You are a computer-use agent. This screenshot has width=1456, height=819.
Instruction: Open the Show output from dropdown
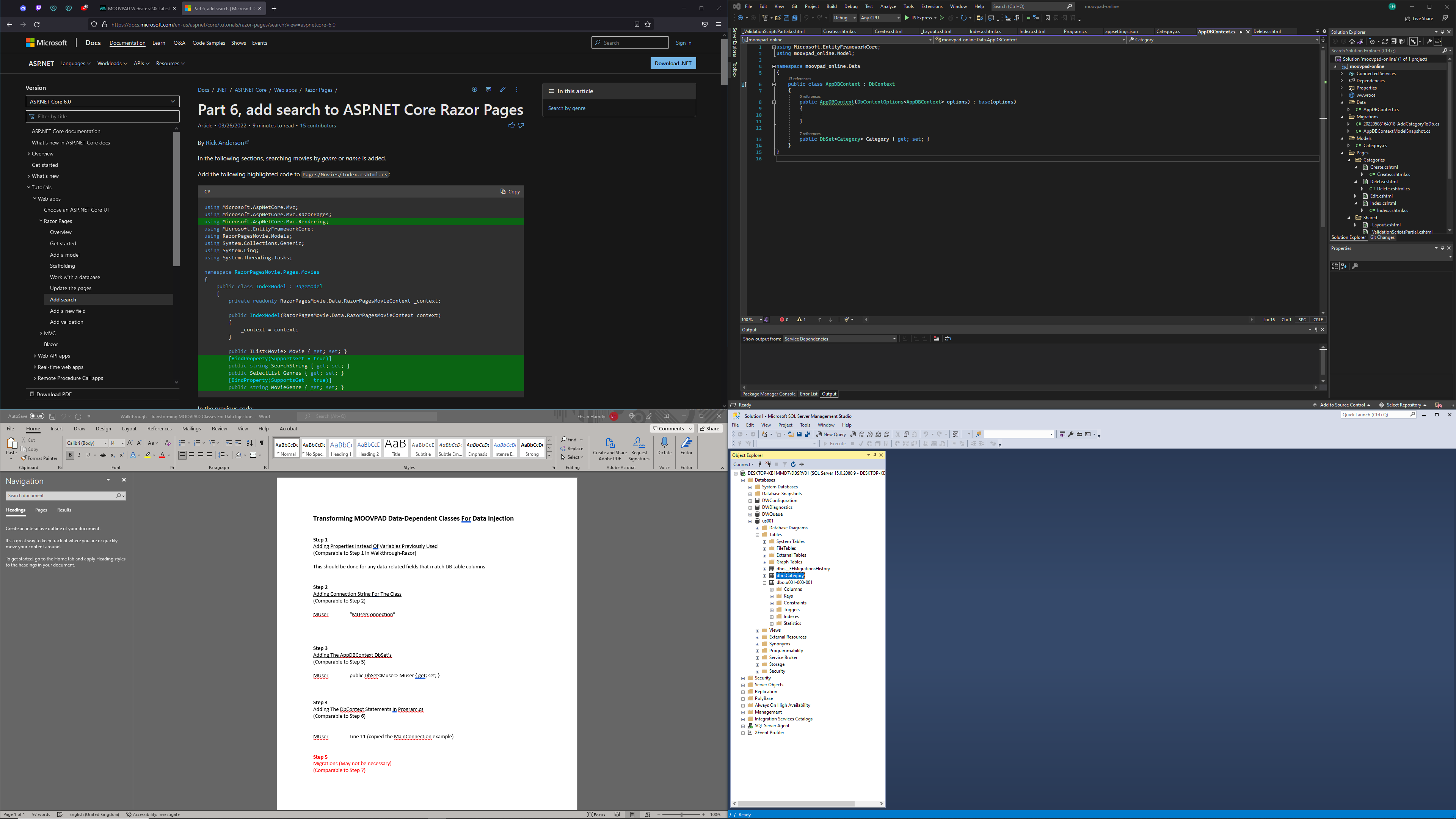click(x=840, y=339)
